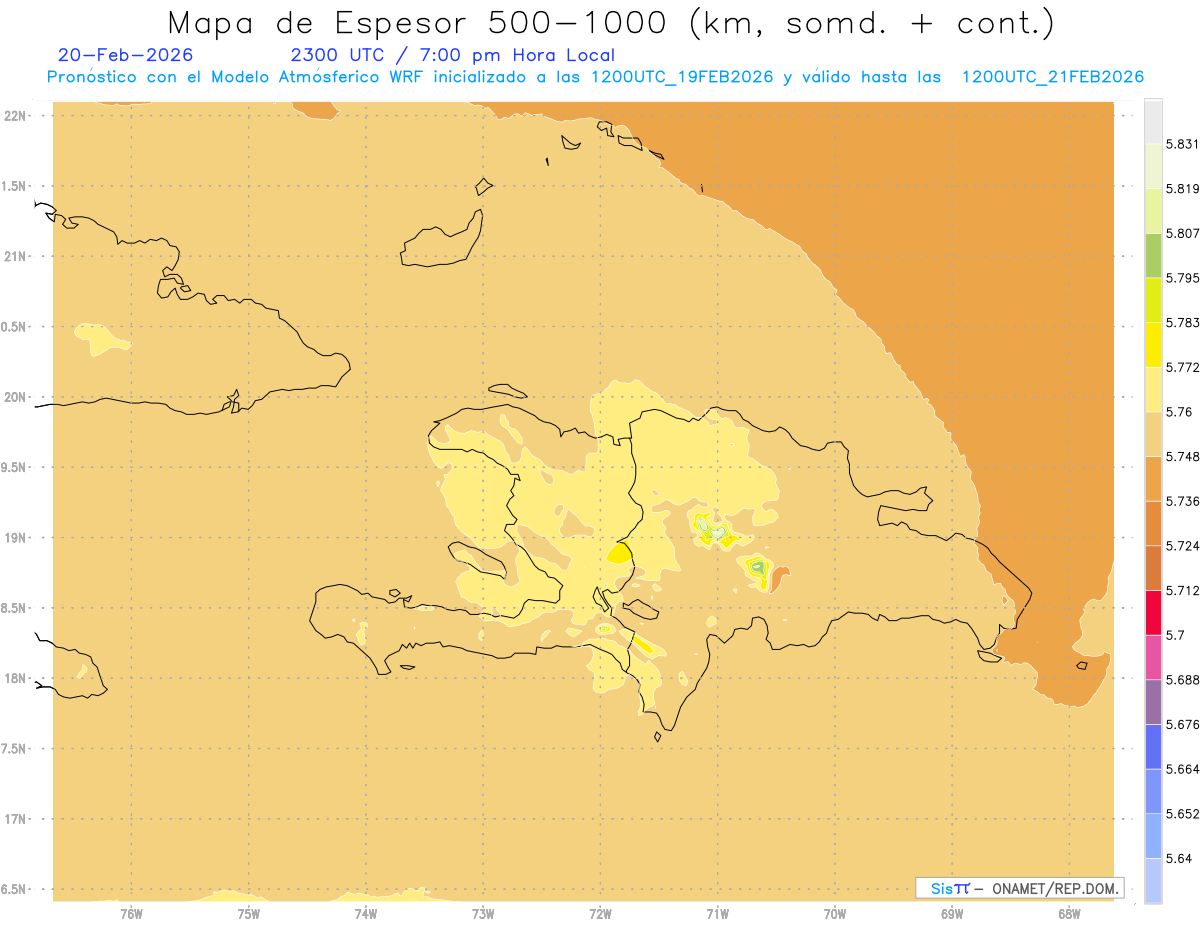Click the purple swatch in the colorbar
This screenshot has height=927, width=1200.
[1153, 701]
